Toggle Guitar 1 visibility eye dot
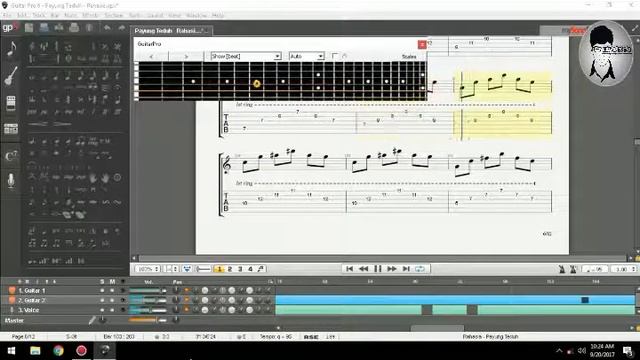 (x=122, y=291)
